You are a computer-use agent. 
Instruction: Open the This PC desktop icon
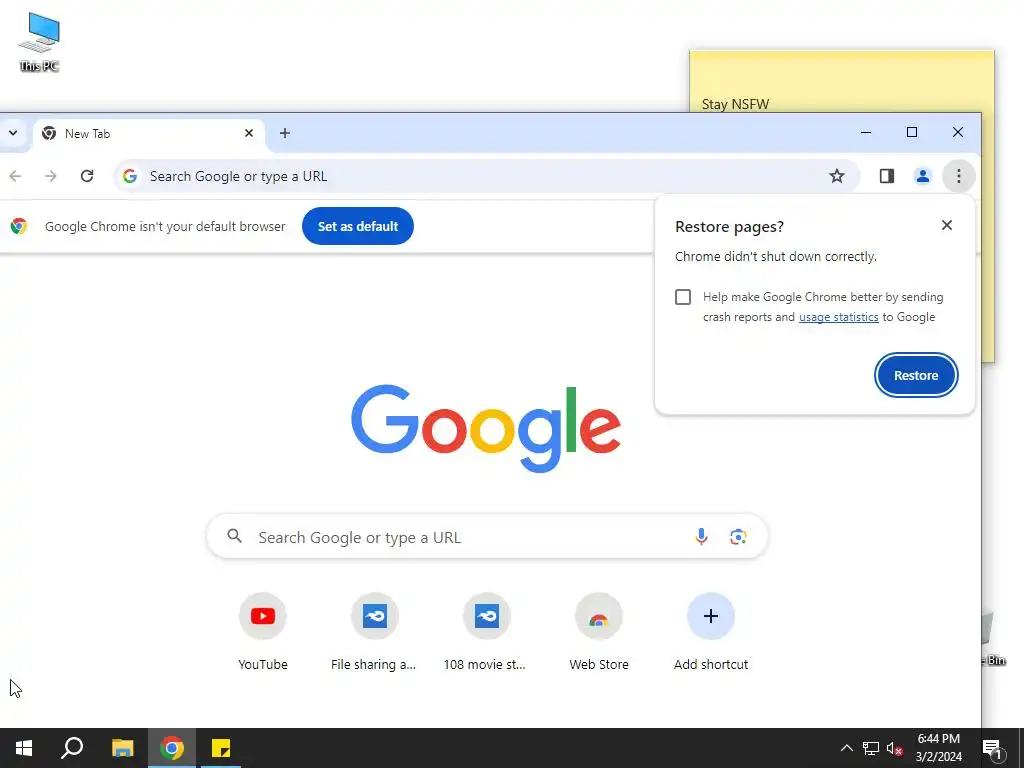coord(39,42)
